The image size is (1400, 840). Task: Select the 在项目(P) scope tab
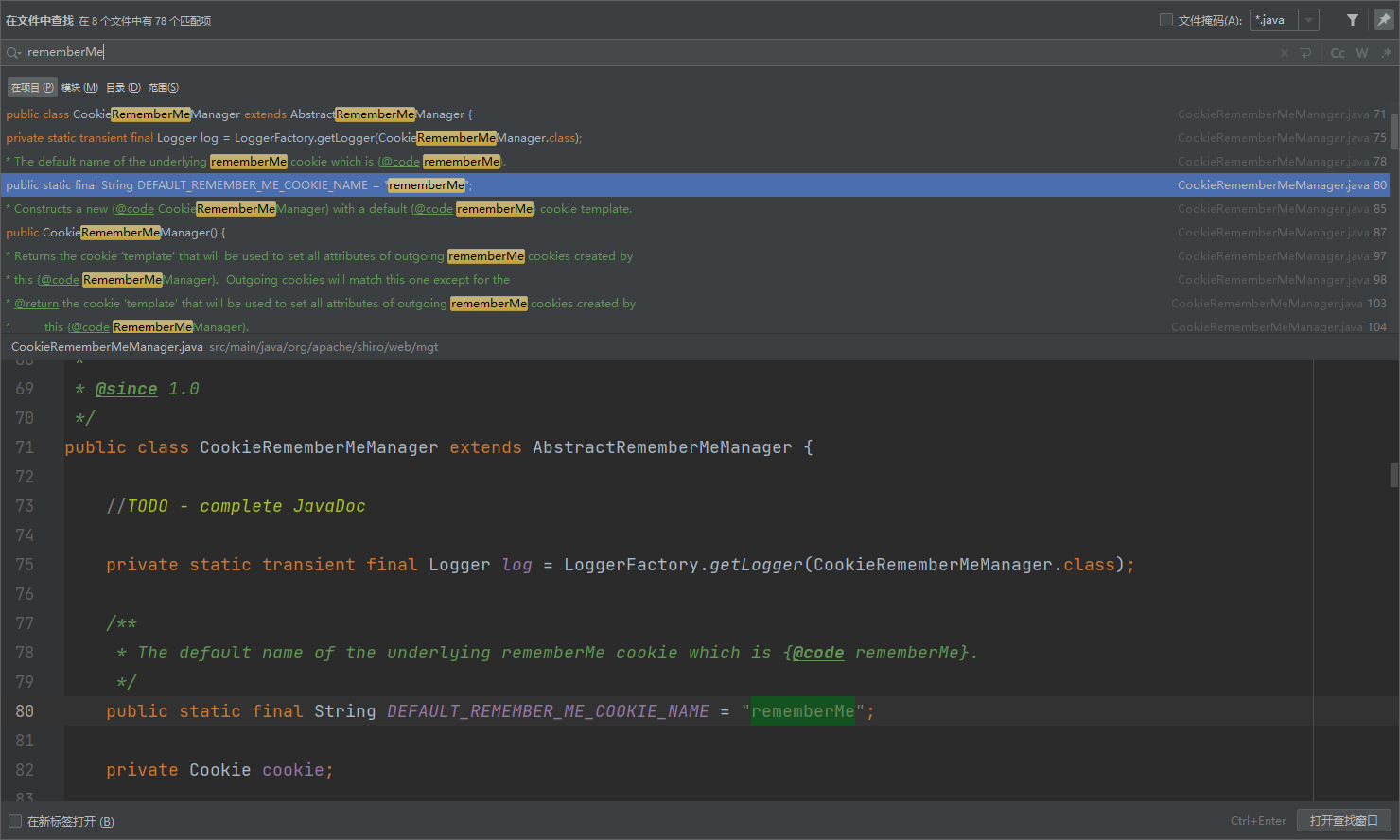pos(32,88)
